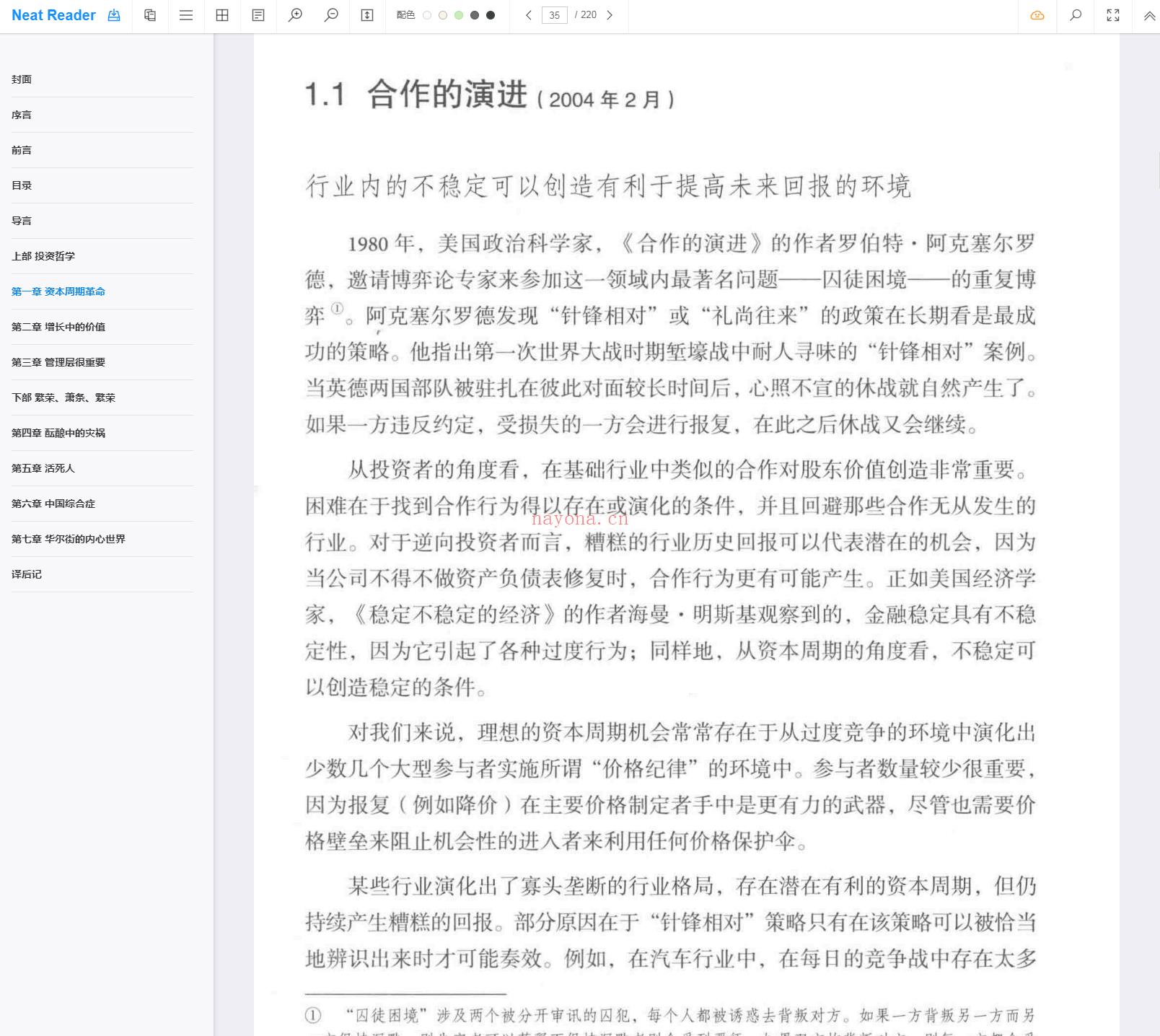This screenshot has width=1160, height=1036.
Task: Open 封面 in the contents sidebar
Action: tap(102, 79)
